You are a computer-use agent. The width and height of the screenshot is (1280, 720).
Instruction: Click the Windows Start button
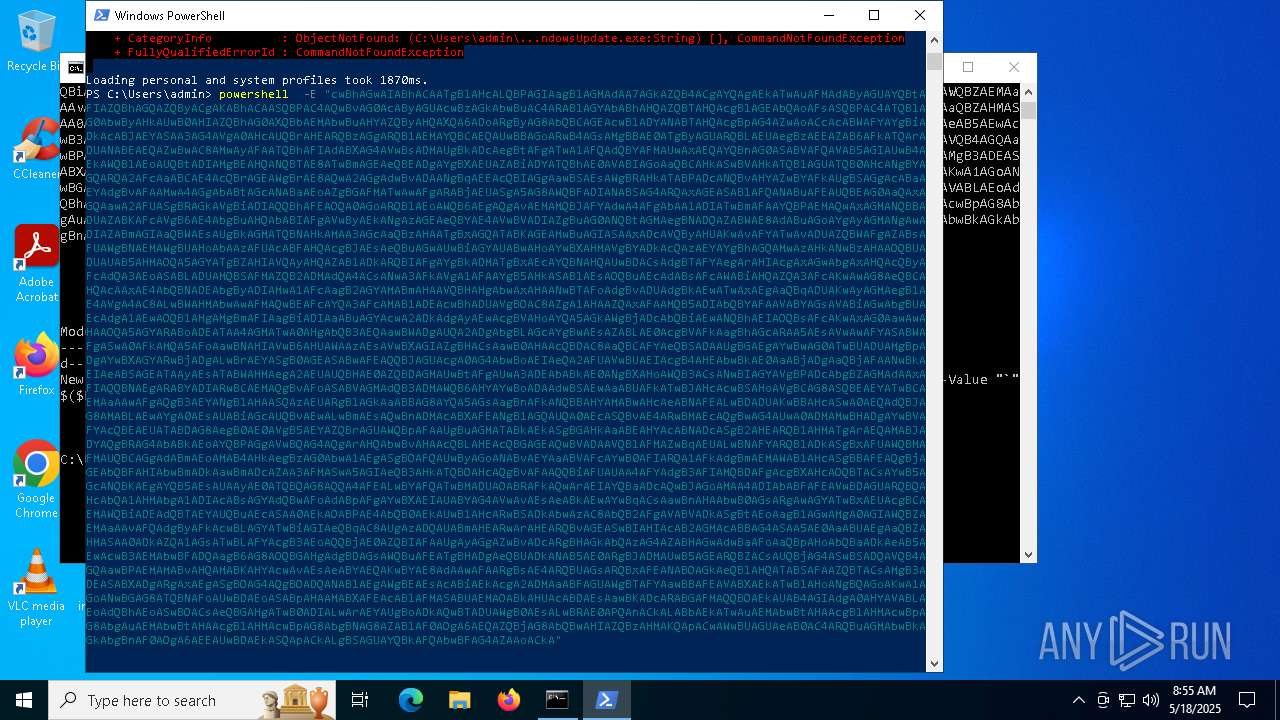pyautogui.click(x=24, y=700)
